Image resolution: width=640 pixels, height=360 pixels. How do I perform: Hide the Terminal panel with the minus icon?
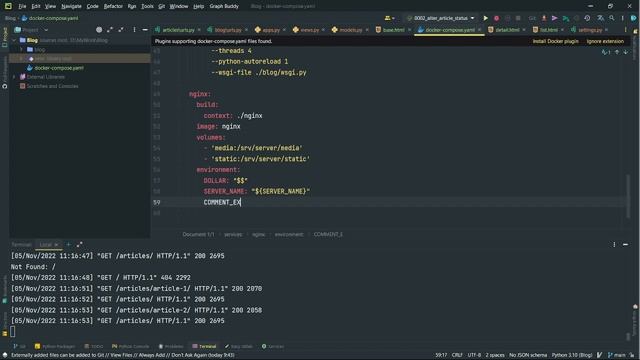[625, 244]
